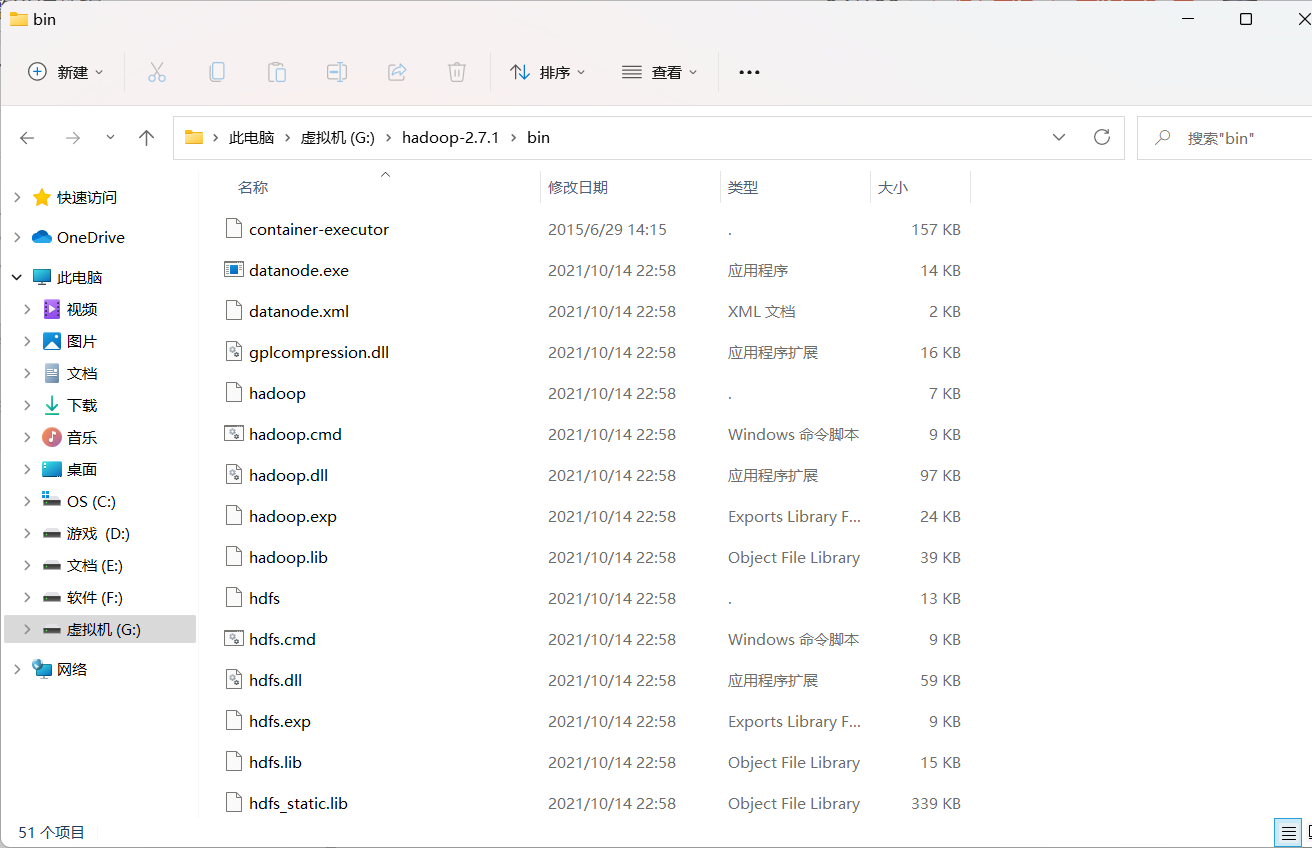
Task: Select hdfs.lib file name
Action: (x=275, y=762)
